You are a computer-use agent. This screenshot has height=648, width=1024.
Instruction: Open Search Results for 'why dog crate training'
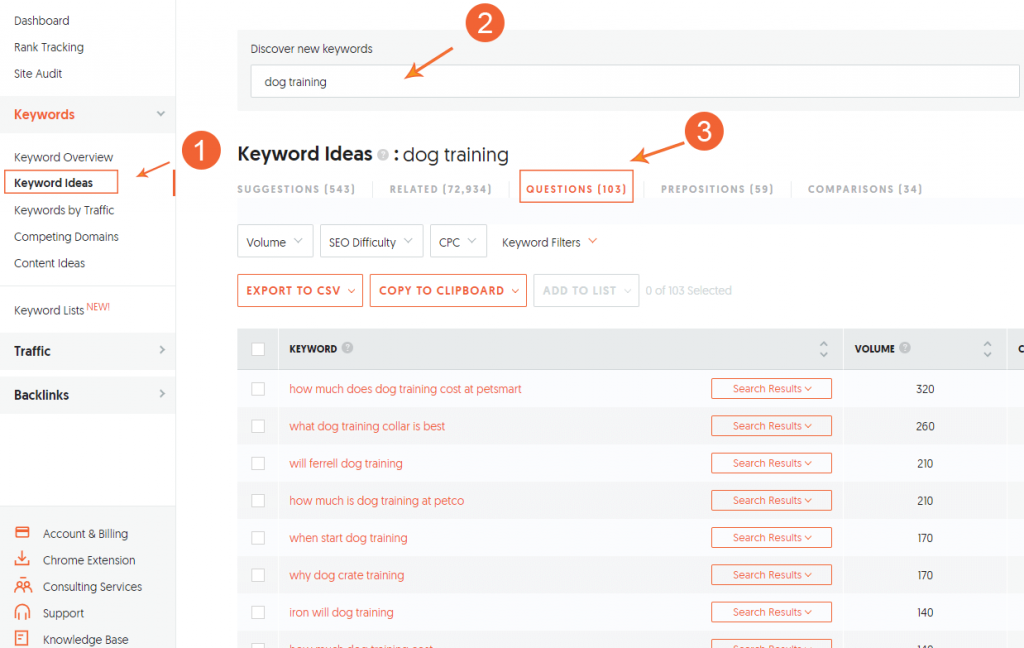[x=771, y=575]
